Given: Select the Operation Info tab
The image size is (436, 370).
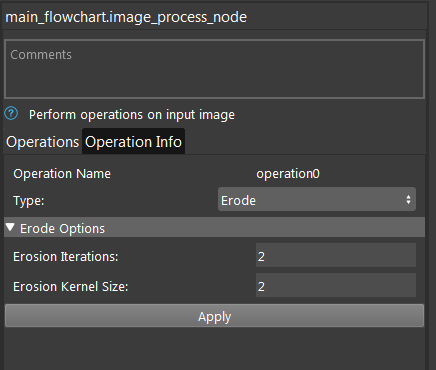Looking at the screenshot, I should click(x=133, y=142).
